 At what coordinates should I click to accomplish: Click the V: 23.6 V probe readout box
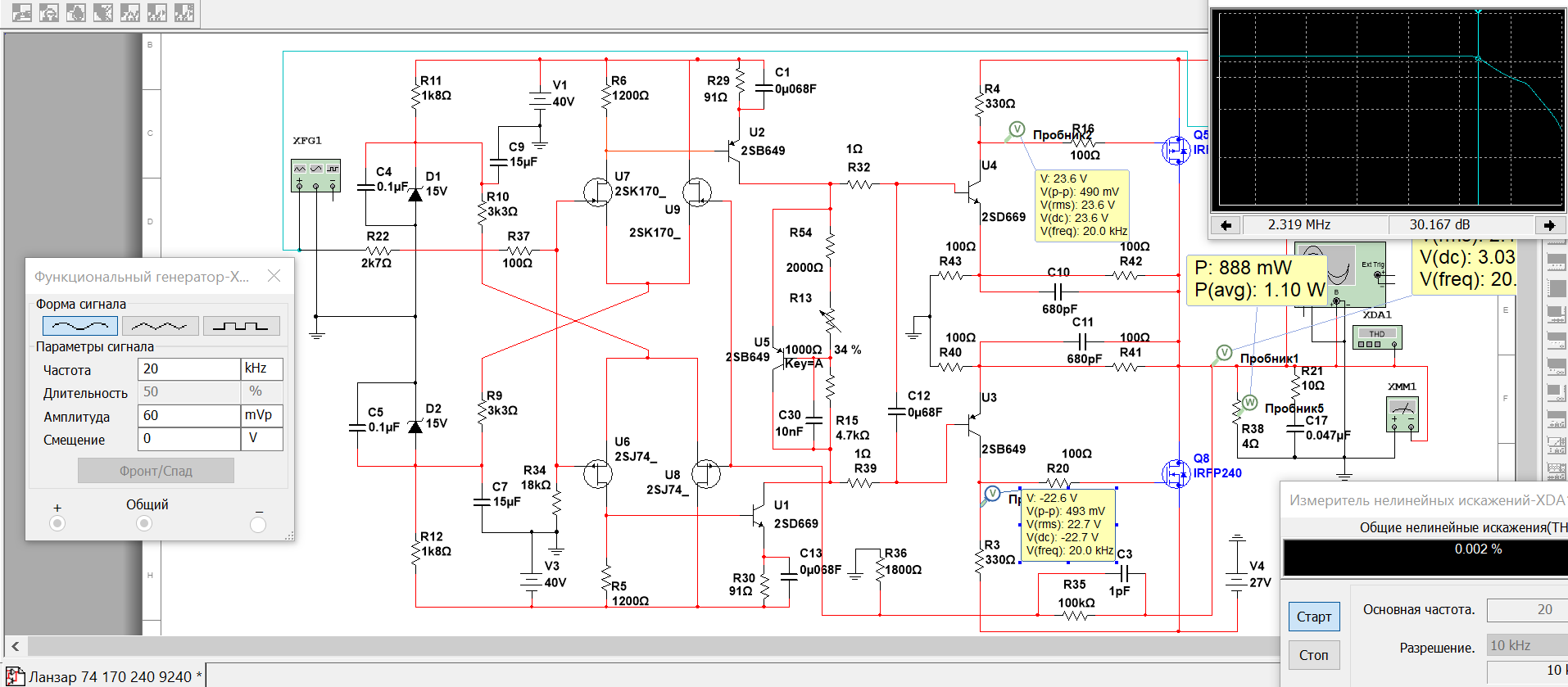[x=1083, y=205]
